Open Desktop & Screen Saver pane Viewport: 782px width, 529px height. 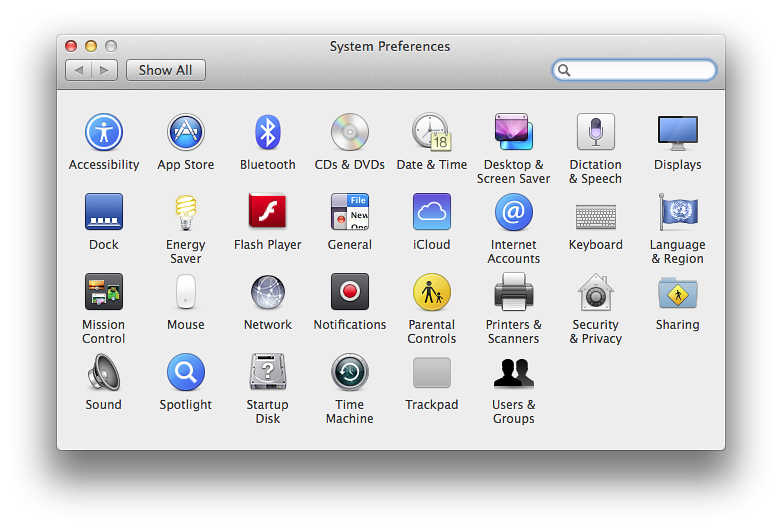click(514, 132)
